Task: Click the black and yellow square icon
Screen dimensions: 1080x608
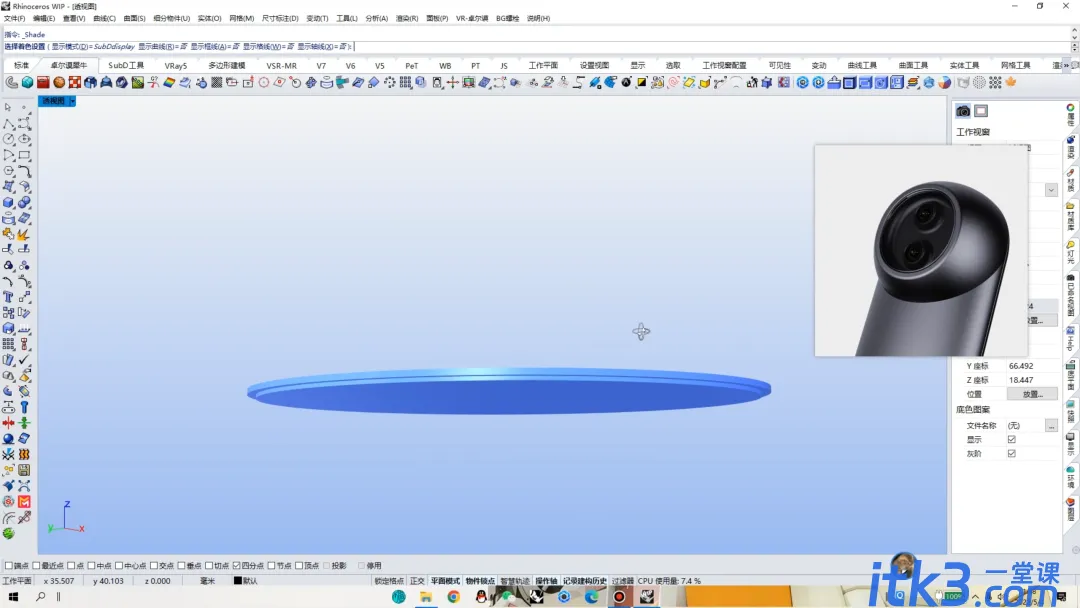Action: pos(641,83)
